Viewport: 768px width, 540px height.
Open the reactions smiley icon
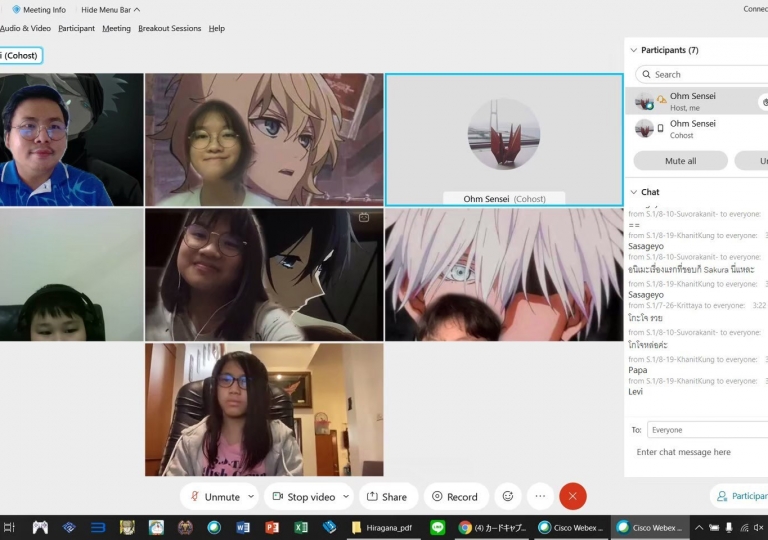coord(508,496)
